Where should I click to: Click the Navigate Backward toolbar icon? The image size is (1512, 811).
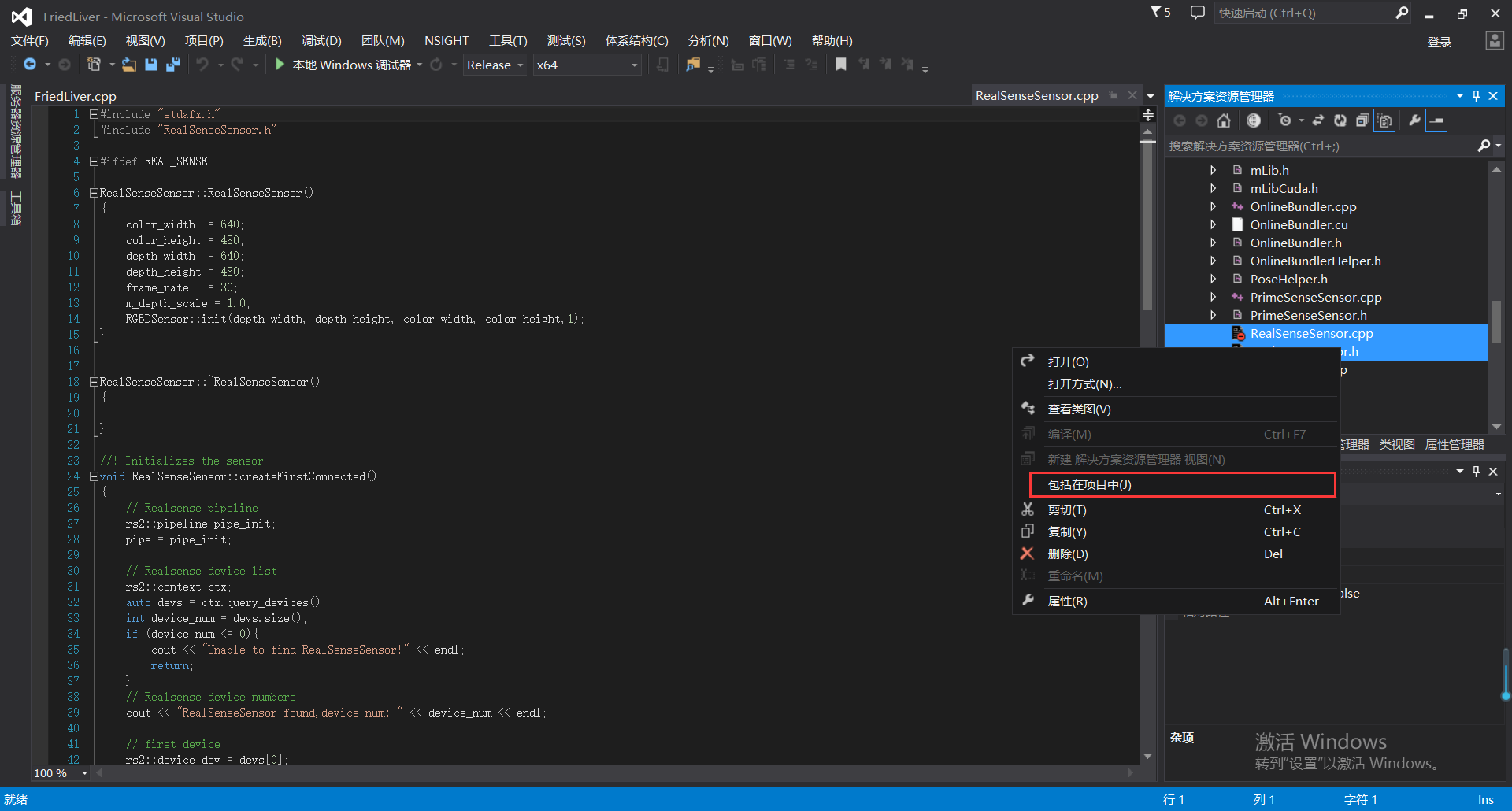pos(30,65)
